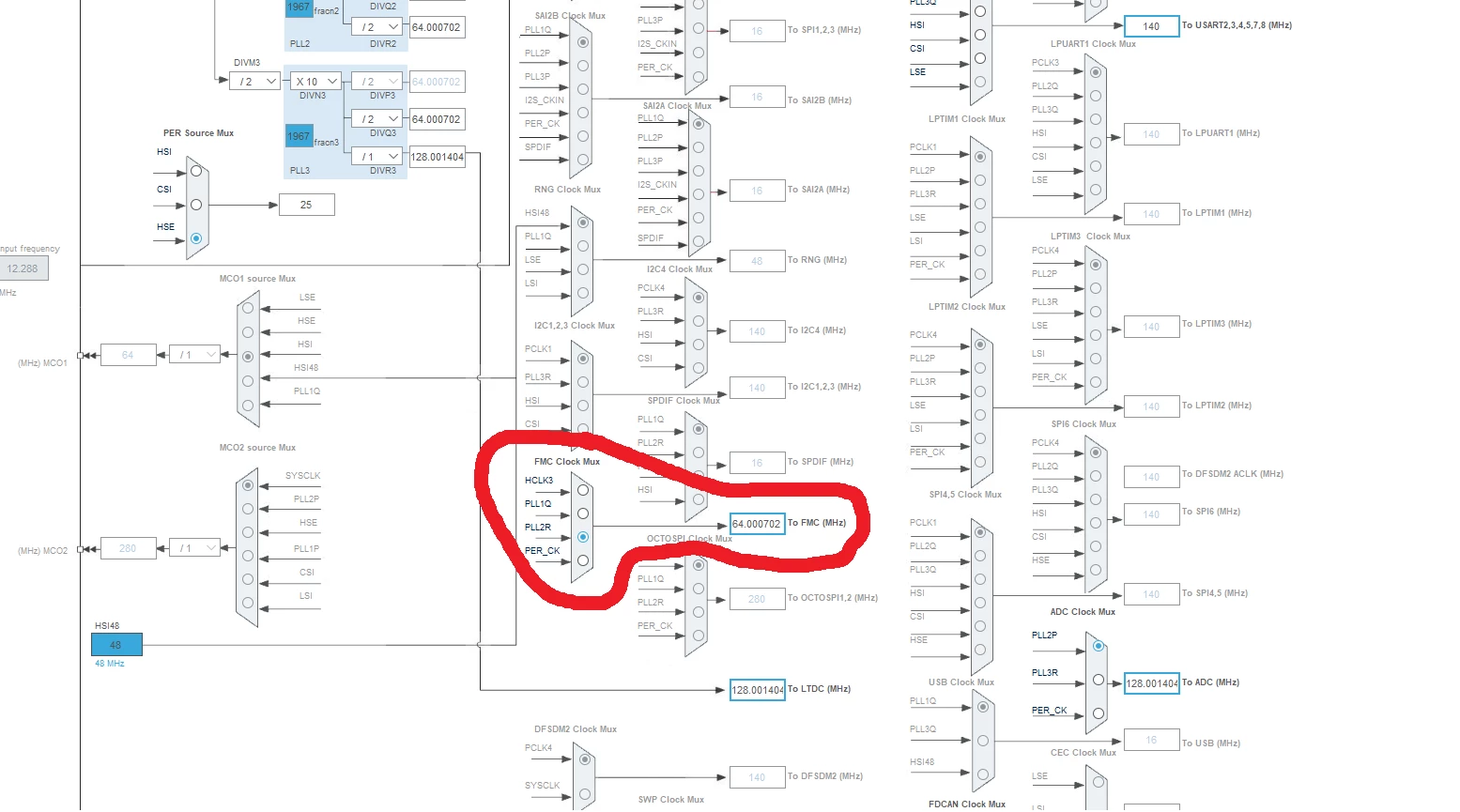This screenshot has width=1460, height=812.
Task: Click the To LPUART1 frequency field
Action: tap(1151, 134)
